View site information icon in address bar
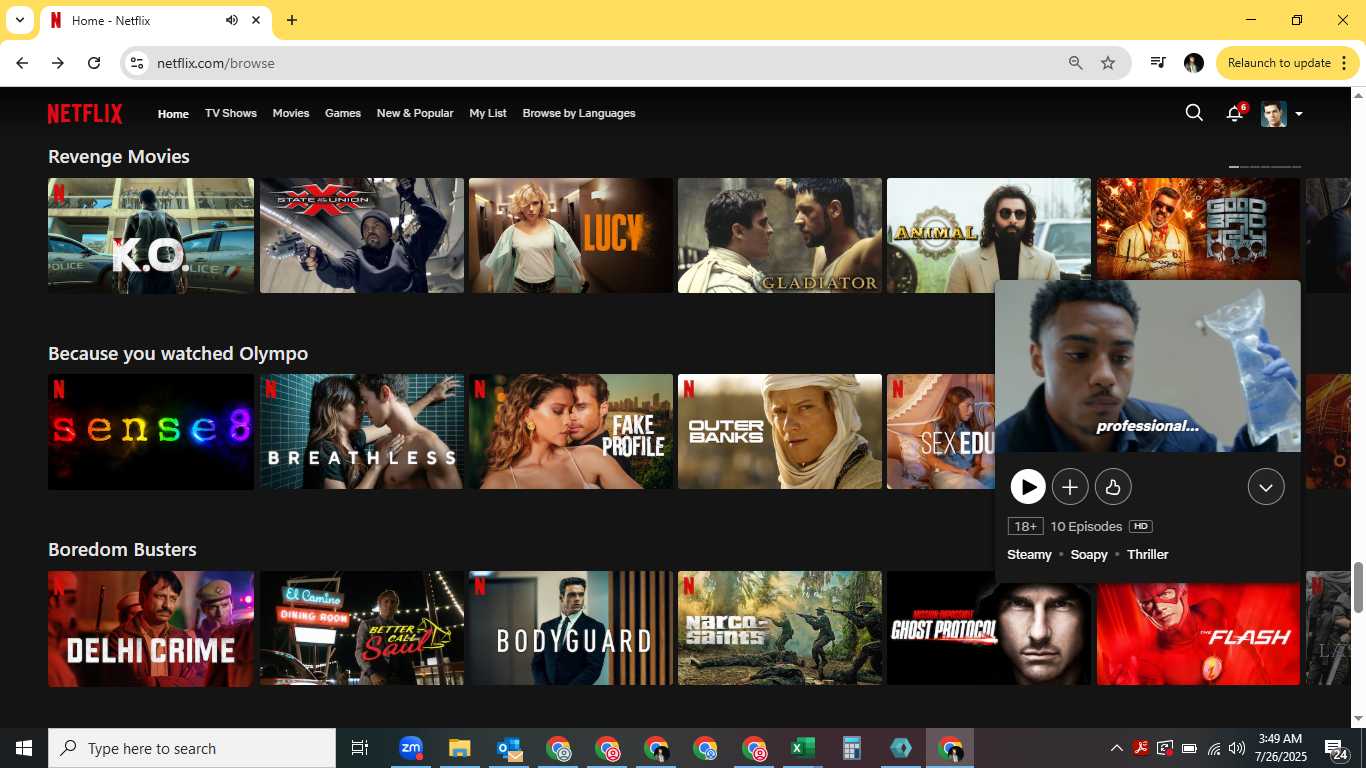The height and width of the screenshot is (768, 1366). (137, 63)
